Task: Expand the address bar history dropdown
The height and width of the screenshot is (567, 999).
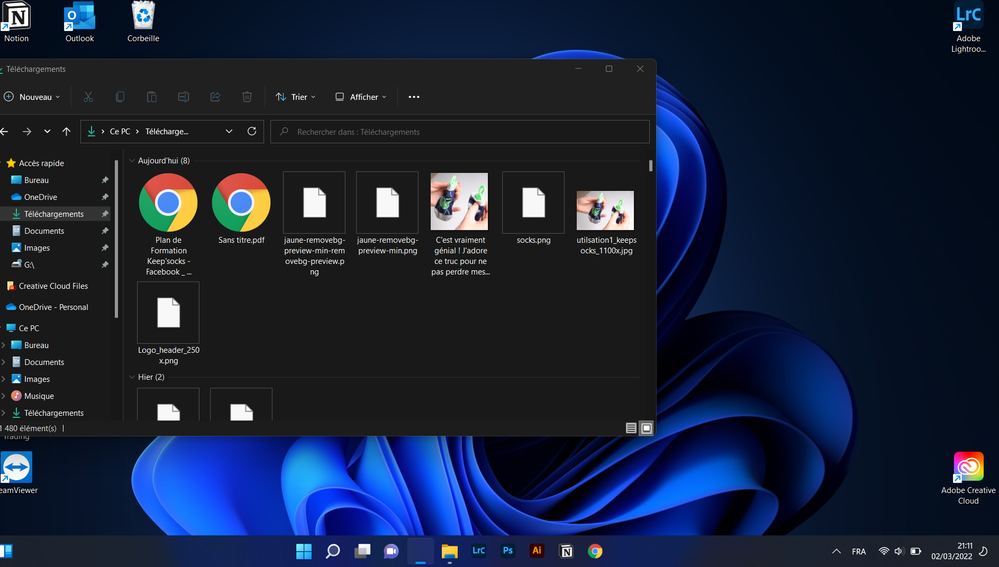Action: tap(229, 131)
